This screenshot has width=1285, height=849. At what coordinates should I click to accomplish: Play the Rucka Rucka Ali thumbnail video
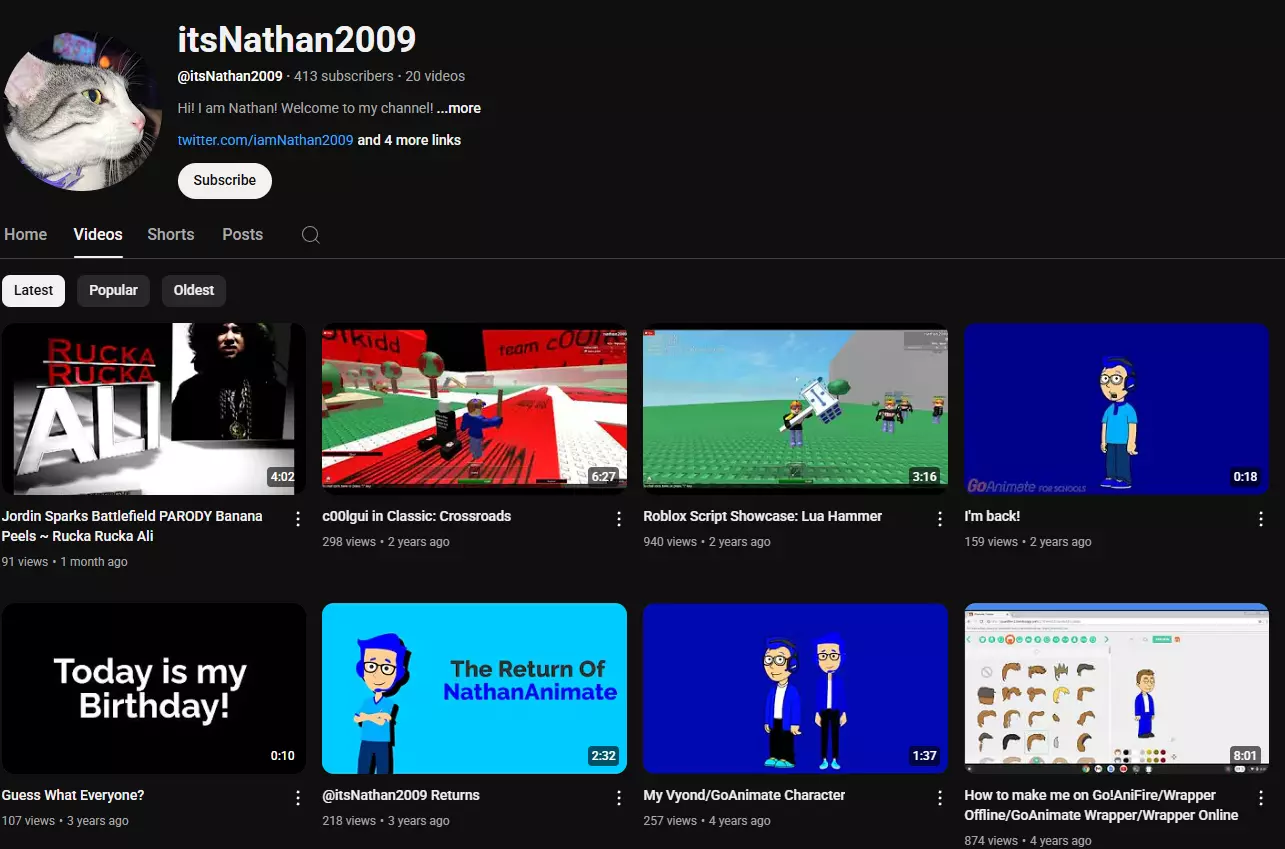tap(154, 409)
